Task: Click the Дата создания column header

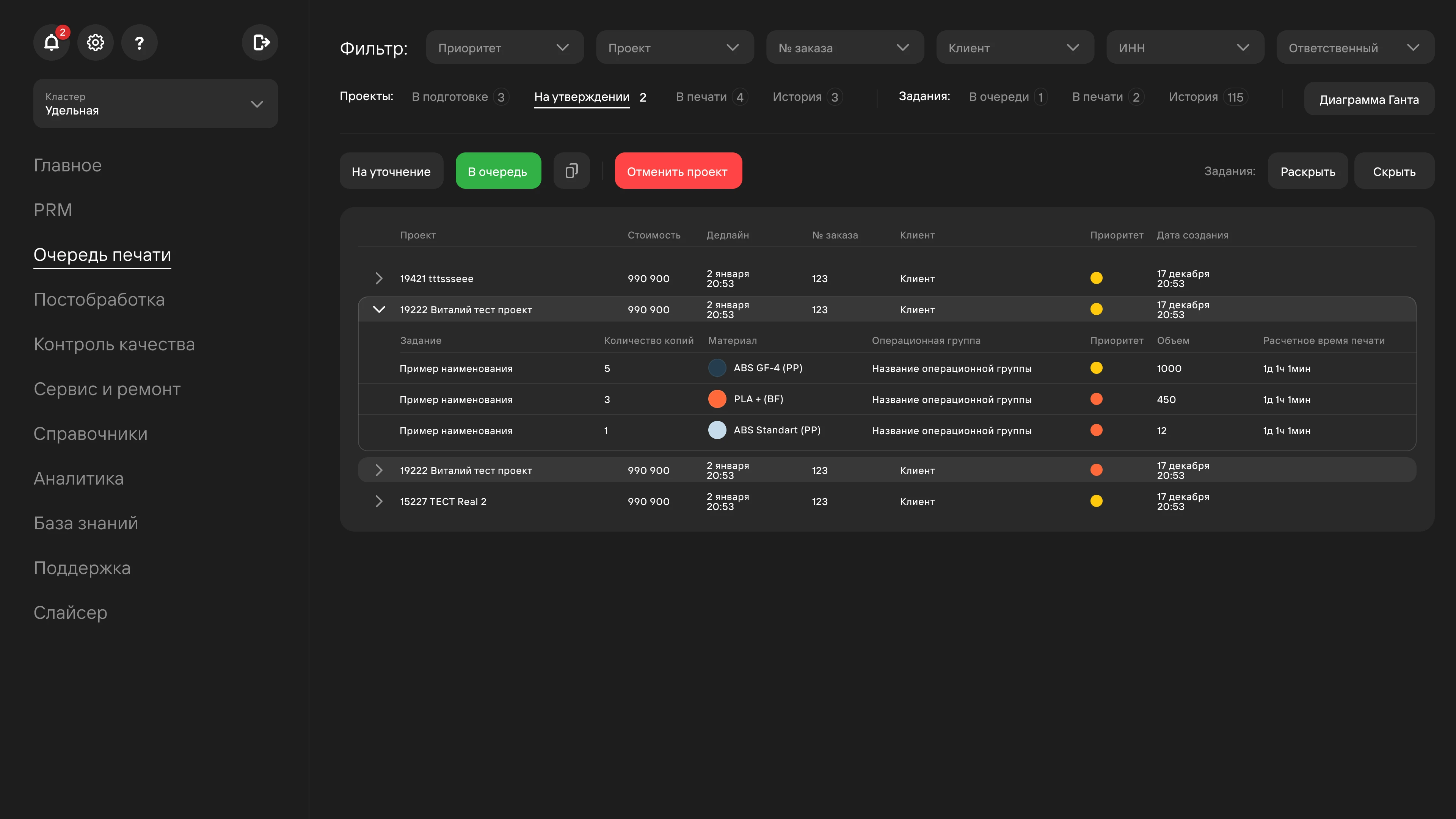Action: coord(1192,235)
